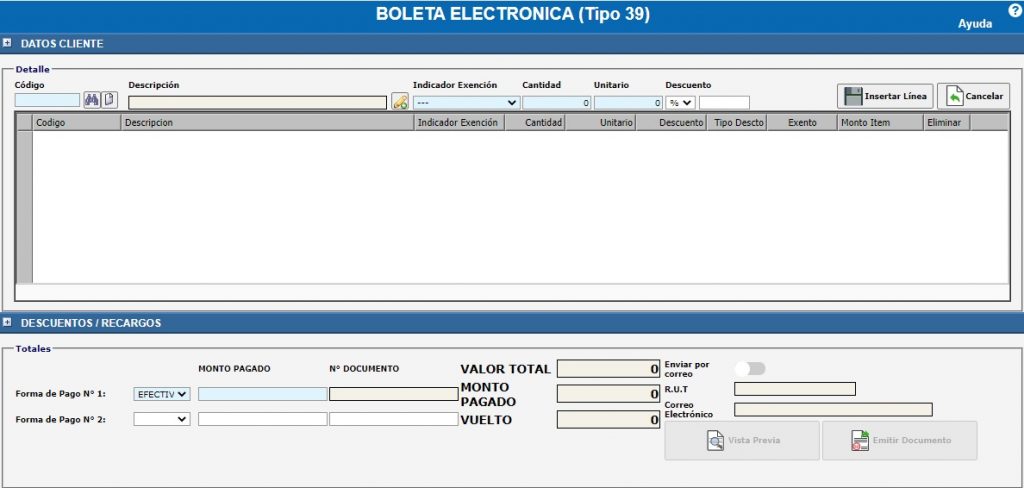Click the Cantidad input field
This screenshot has width=1024, height=488.
click(556, 102)
